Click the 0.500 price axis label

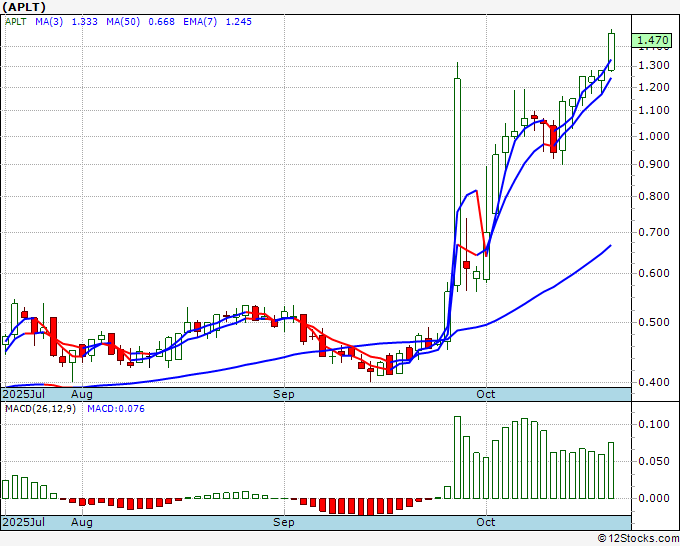654,323
